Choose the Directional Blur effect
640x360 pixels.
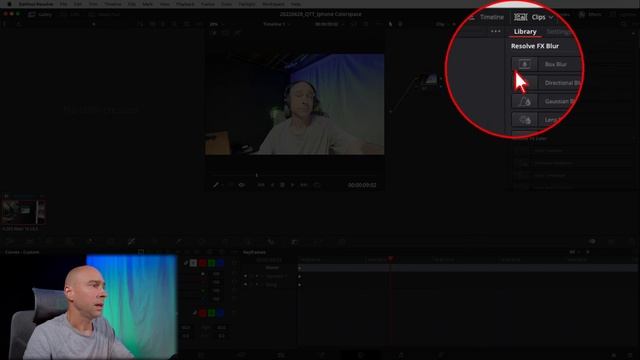(547, 83)
